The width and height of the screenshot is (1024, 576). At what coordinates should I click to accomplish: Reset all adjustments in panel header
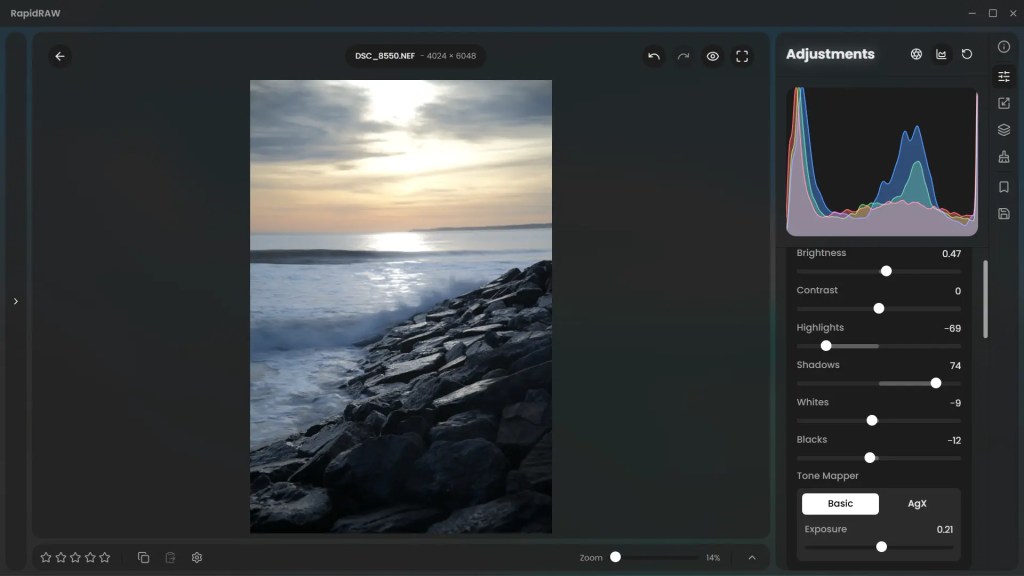pyautogui.click(x=967, y=55)
